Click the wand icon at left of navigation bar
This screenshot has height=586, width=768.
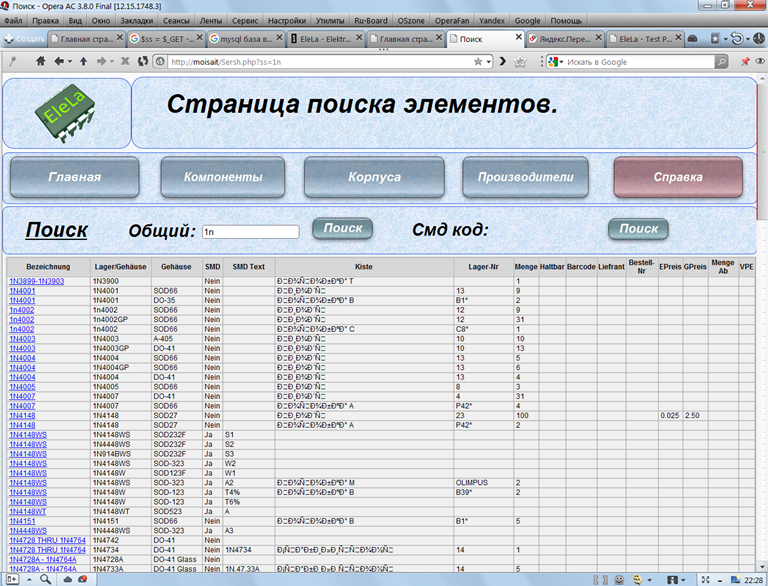tap(13, 61)
